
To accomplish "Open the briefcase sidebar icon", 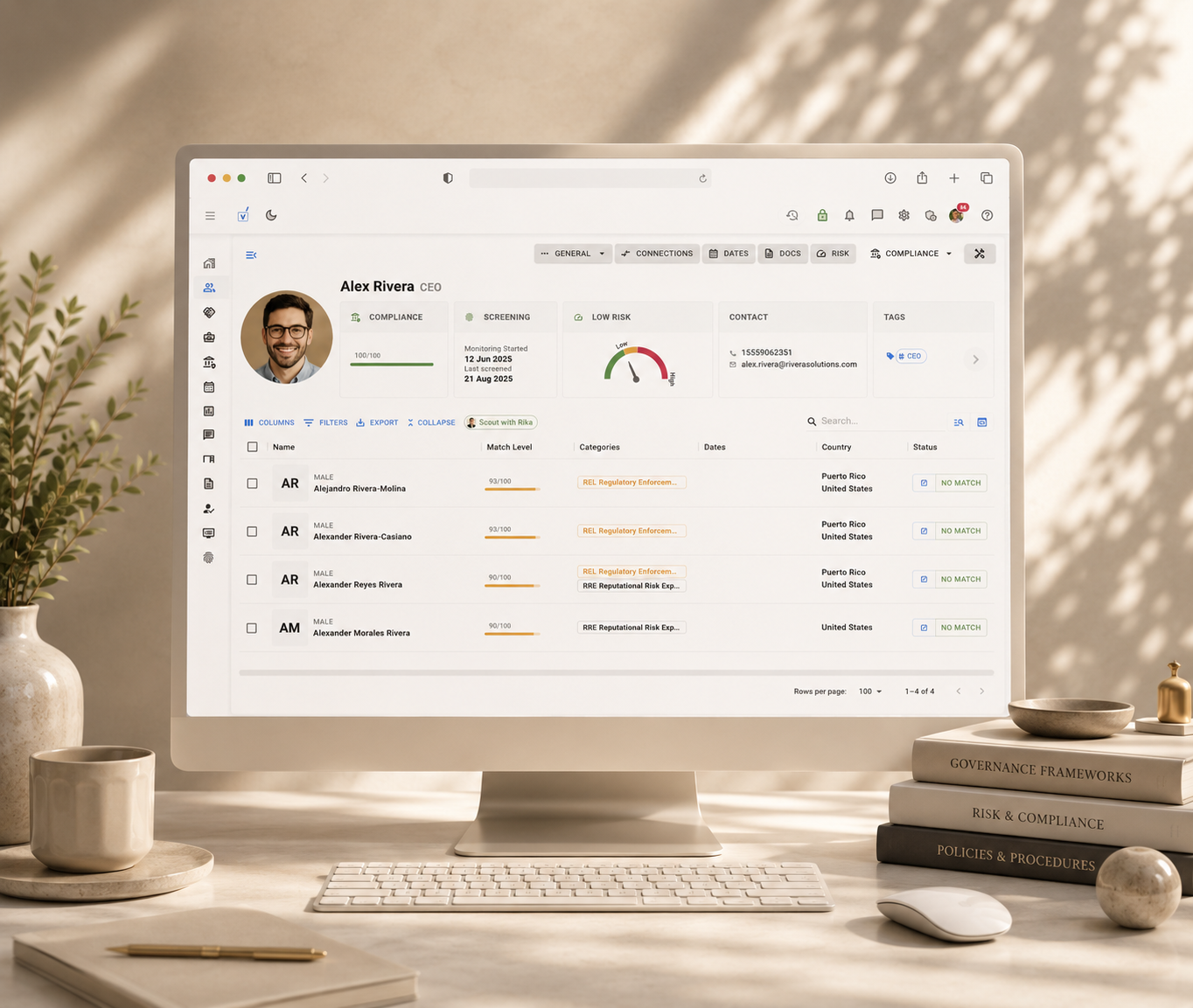I will point(209,337).
